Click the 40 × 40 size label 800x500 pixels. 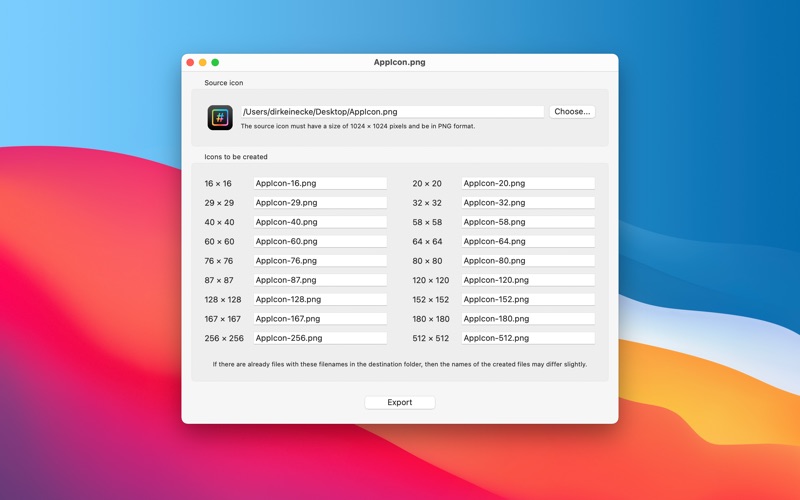tap(219, 222)
